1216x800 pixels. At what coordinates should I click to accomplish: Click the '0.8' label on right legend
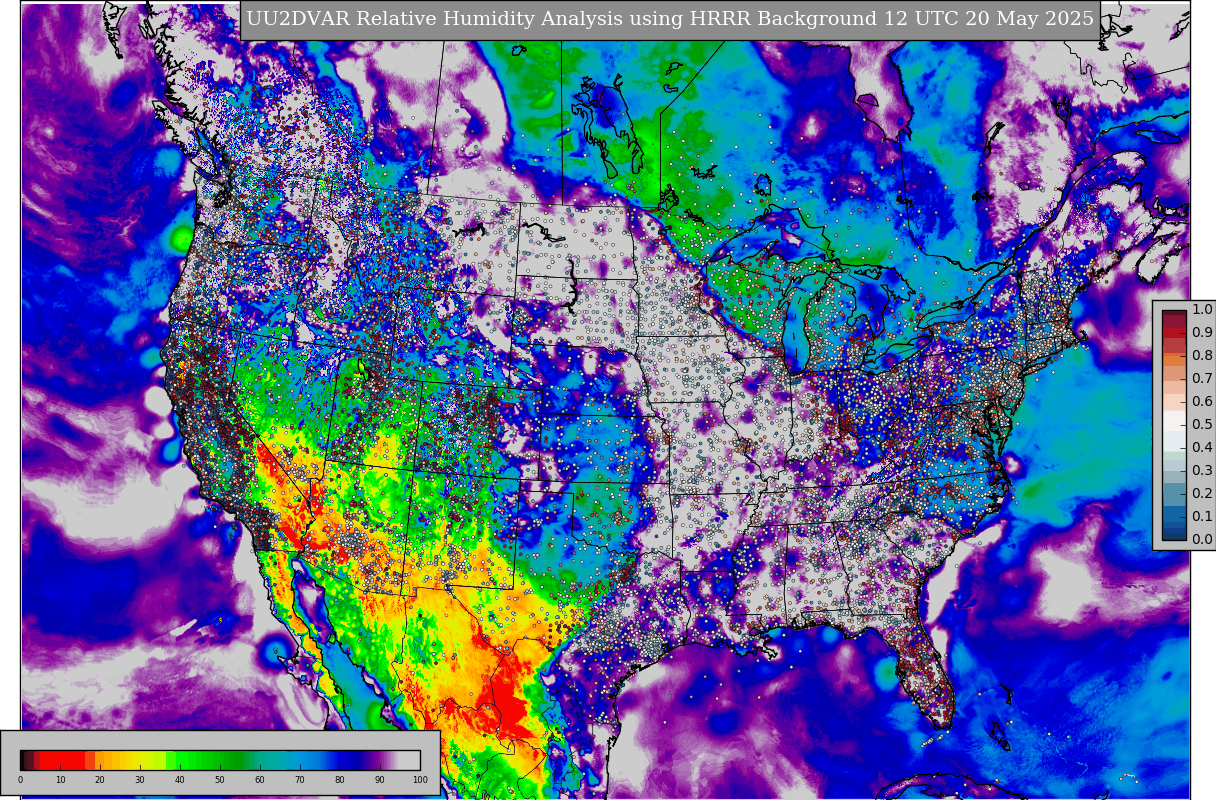[x=1201, y=355]
